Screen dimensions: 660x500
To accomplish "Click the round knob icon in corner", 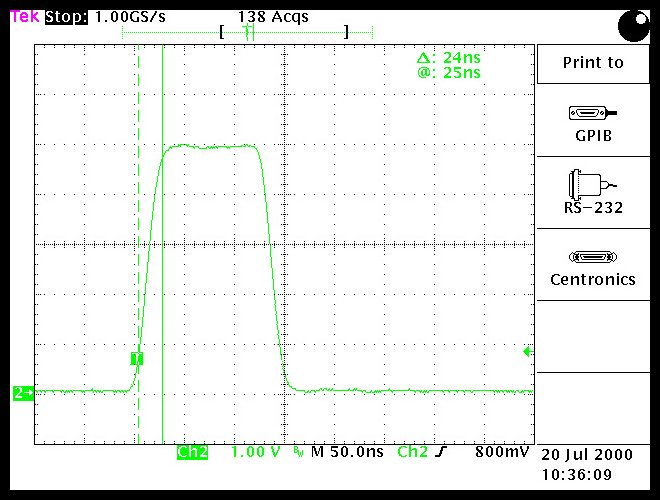I will [633, 26].
